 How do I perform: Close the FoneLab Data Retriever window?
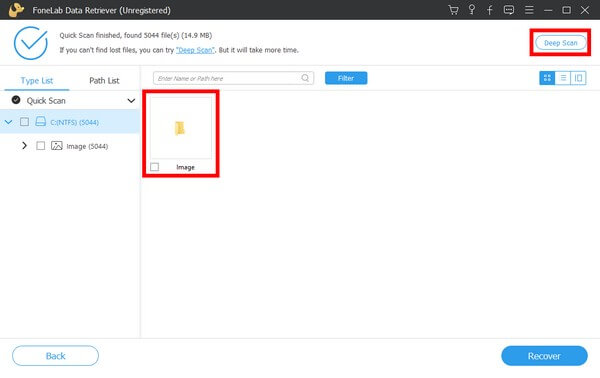(585, 10)
